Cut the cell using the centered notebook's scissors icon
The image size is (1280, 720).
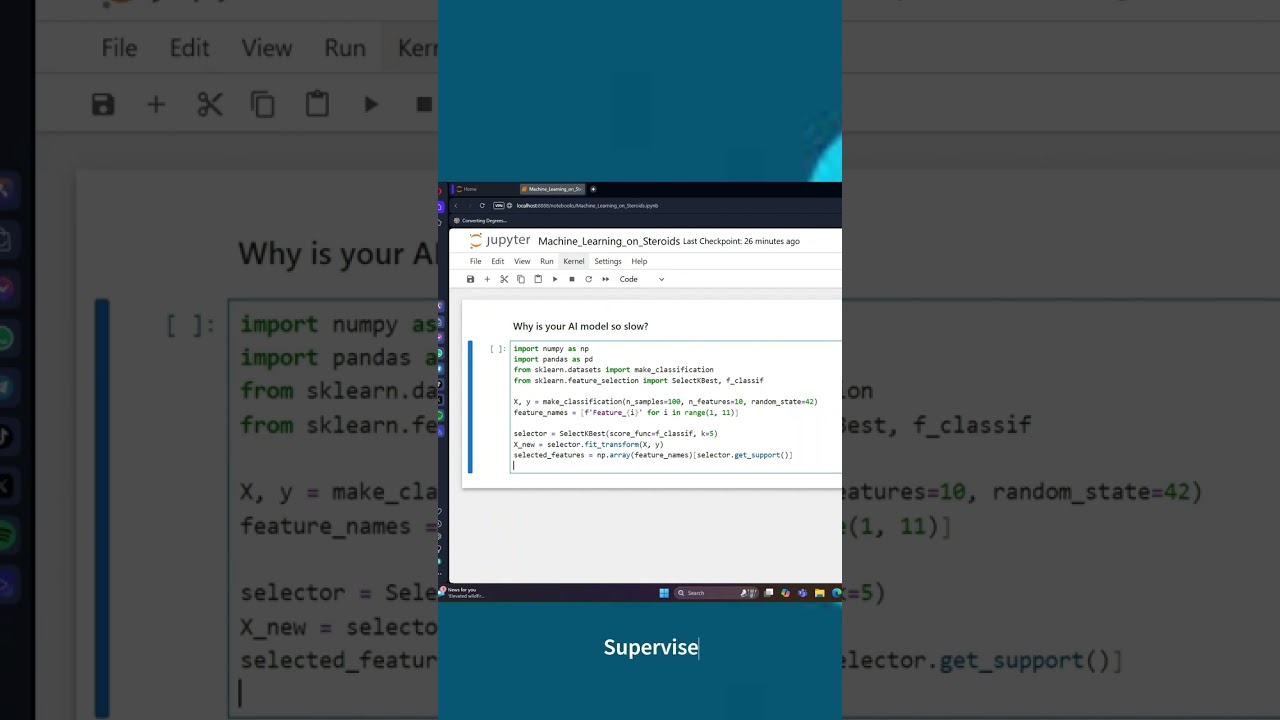[x=504, y=279]
